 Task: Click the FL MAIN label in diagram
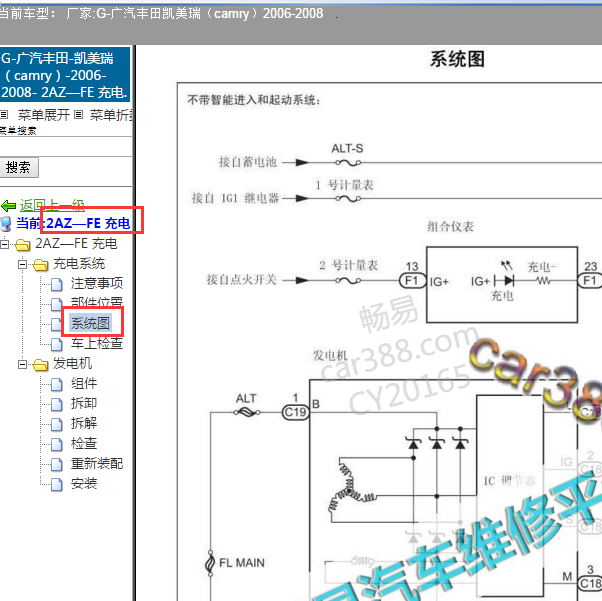click(242, 563)
